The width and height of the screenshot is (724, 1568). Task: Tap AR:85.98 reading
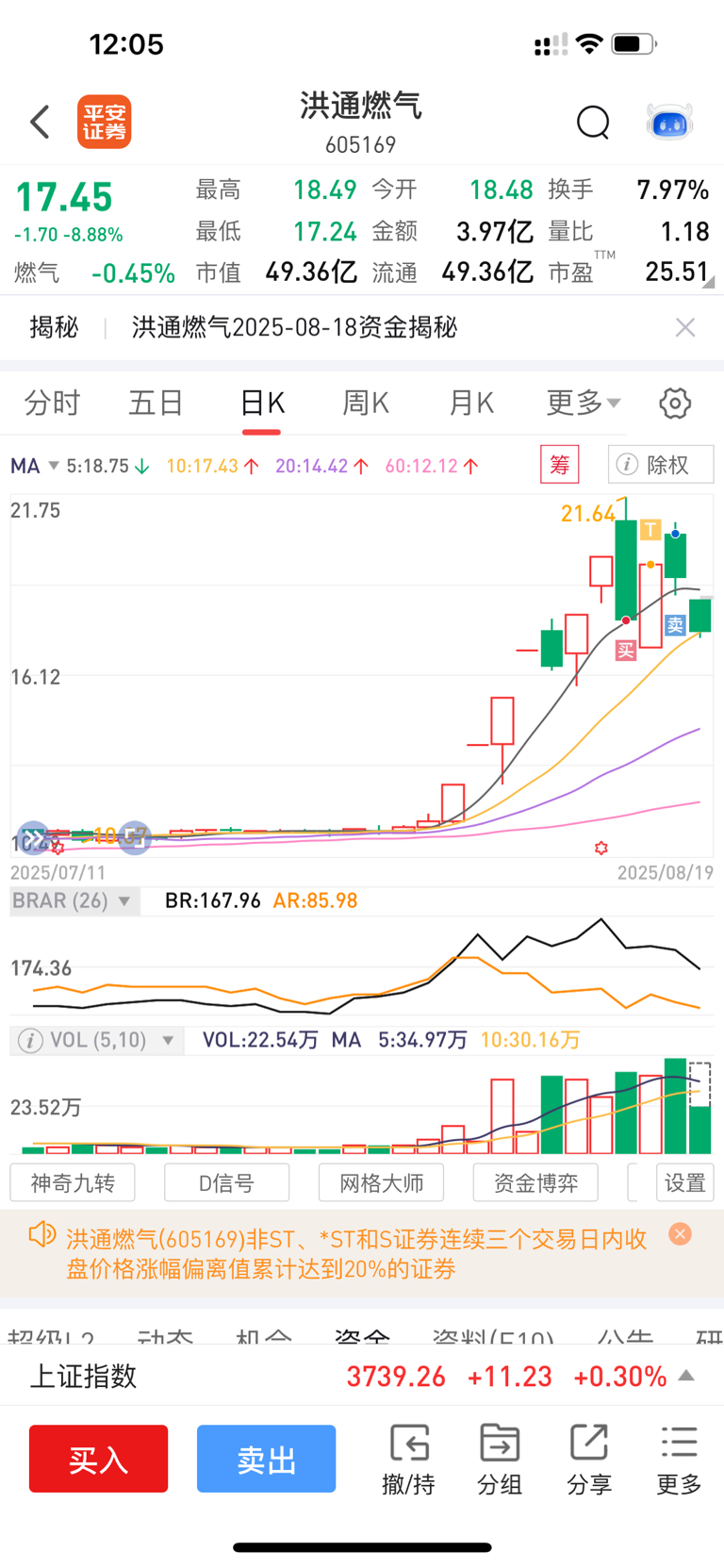[x=315, y=900]
